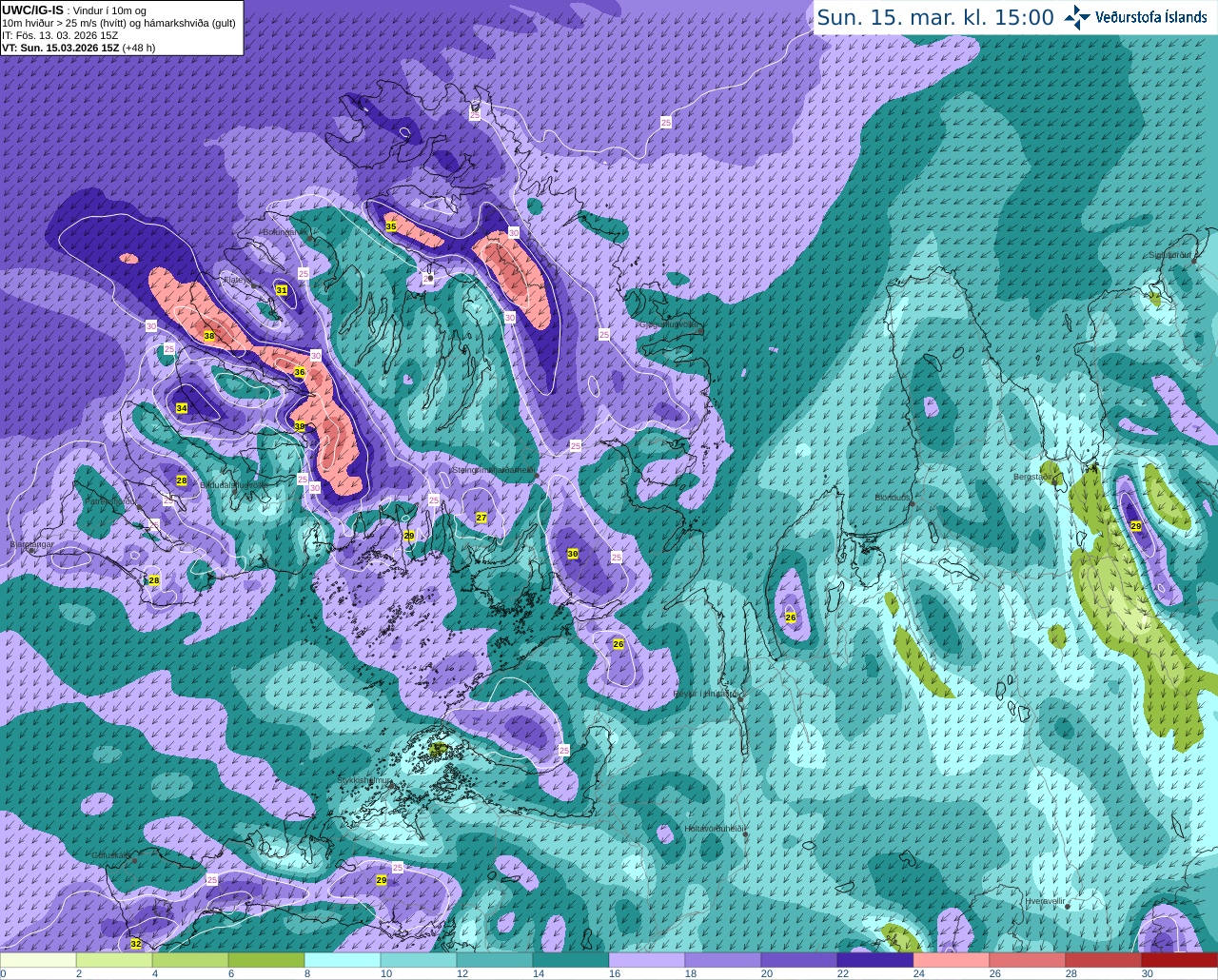Viewport: 1218px width, 980px height.
Task: Click the yellow 36 gust label
Action: tap(300, 372)
